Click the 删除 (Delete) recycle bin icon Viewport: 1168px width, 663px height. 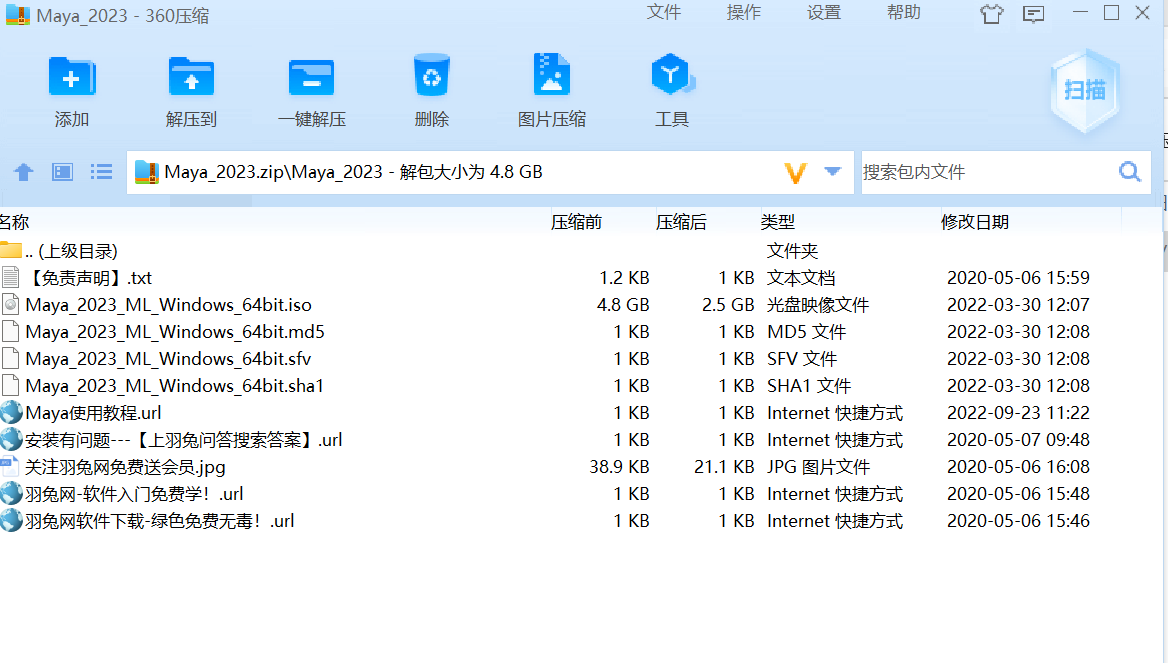click(x=431, y=75)
